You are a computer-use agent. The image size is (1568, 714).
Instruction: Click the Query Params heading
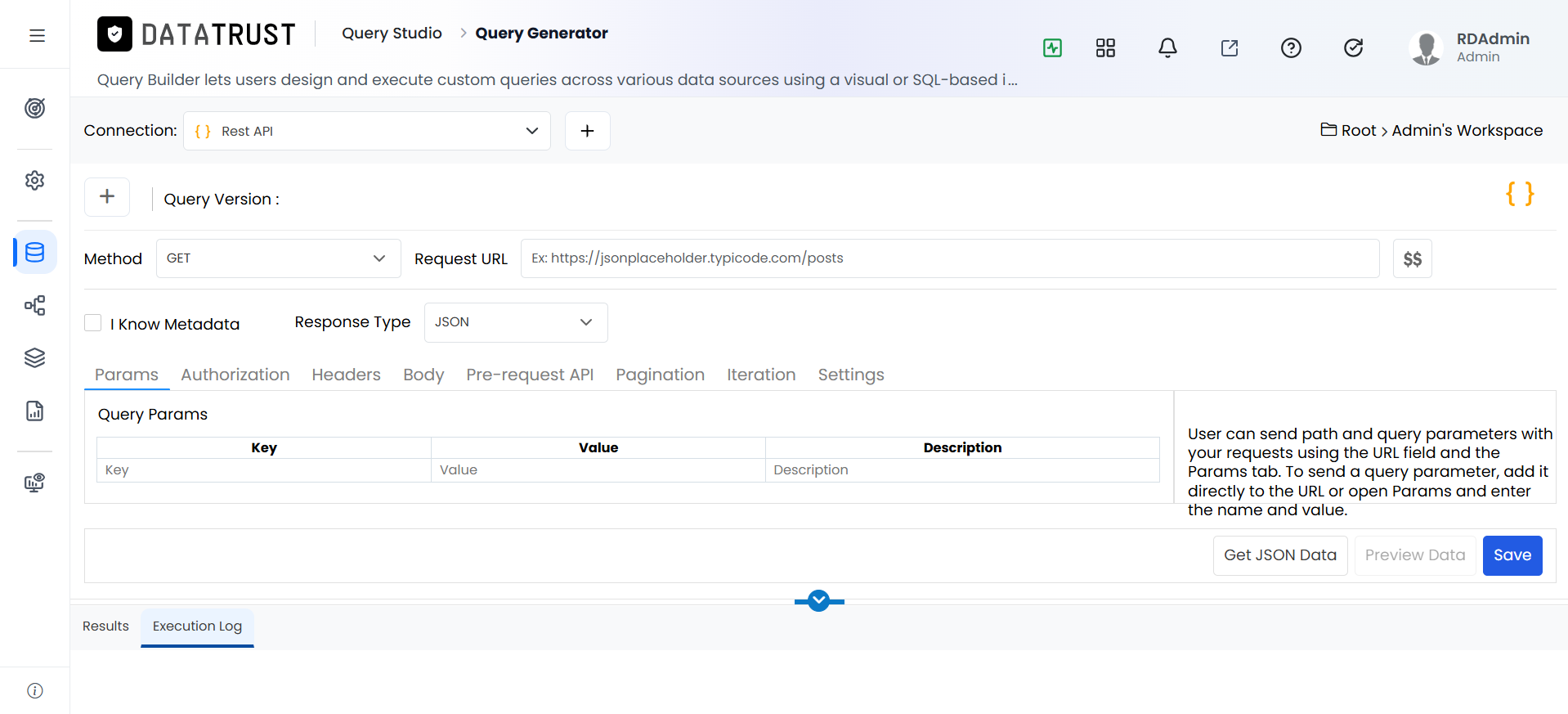click(153, 414)
